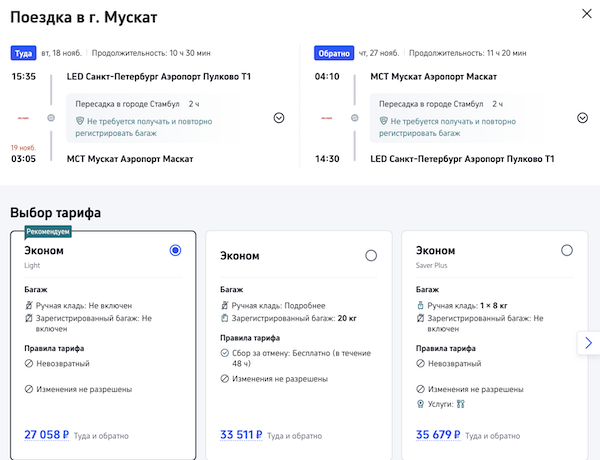
Task: Expand return flight layover details
Action: 582,117
